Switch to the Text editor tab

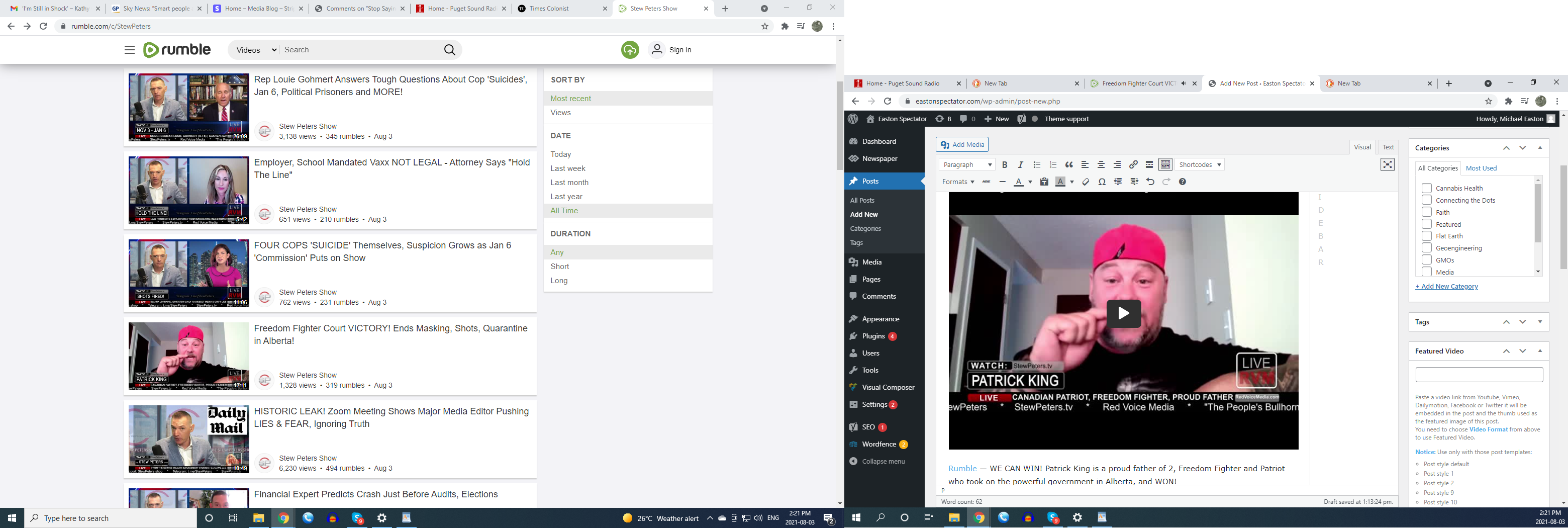point(1388,147)
